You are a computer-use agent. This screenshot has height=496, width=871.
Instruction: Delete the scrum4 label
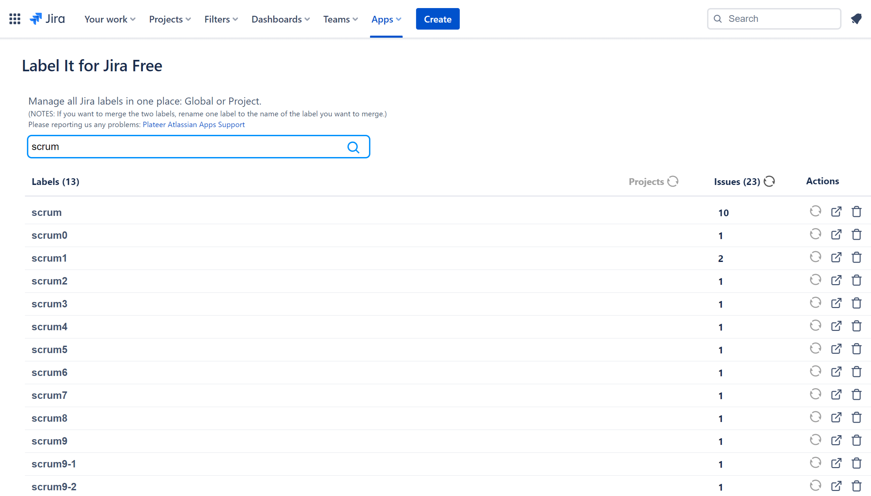857,326
